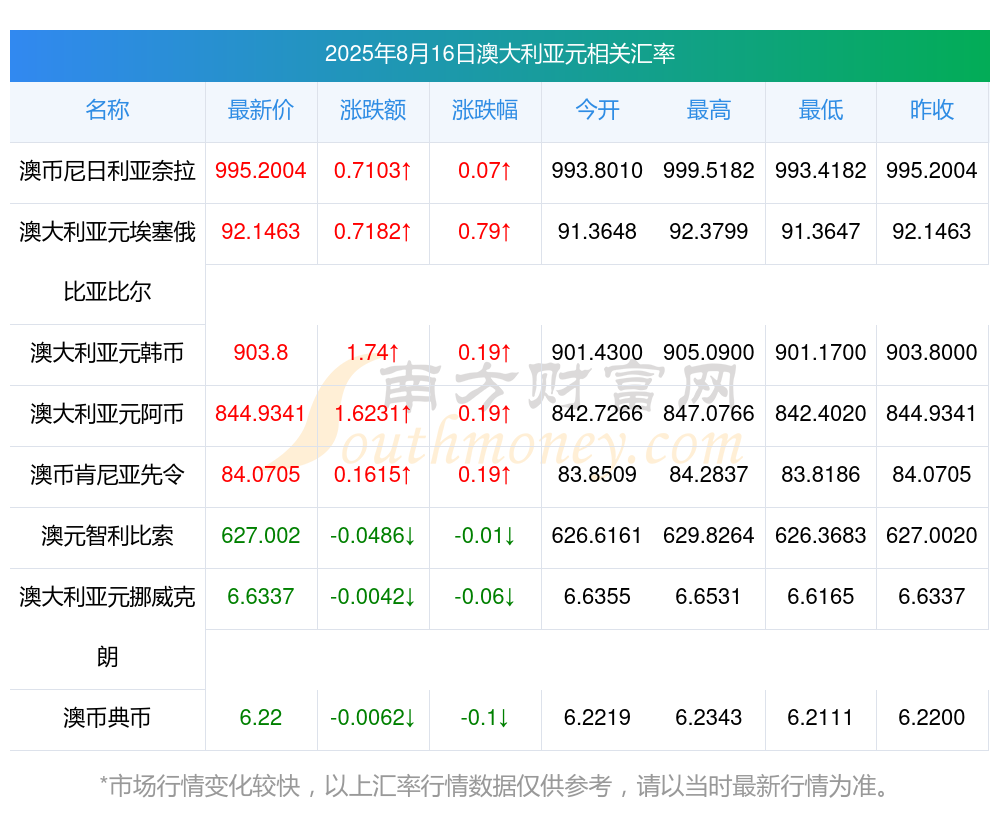The image size is (1000, 817).
Task: Click the high value 629.8264
Action: tap(709, 536)
